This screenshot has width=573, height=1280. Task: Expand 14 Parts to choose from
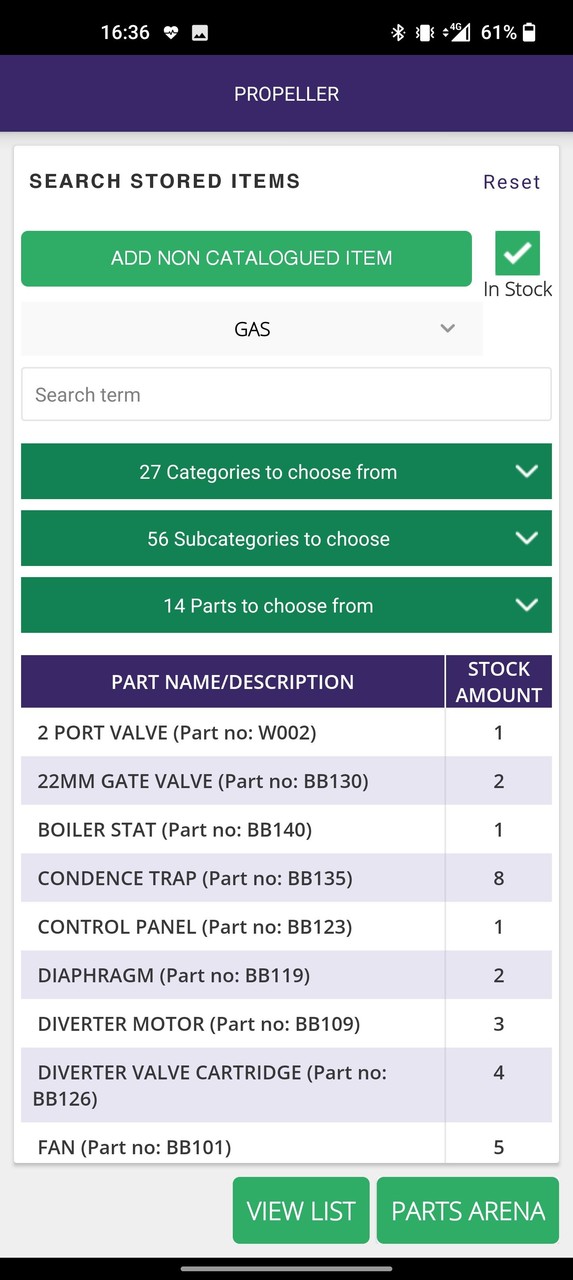tap(286, 606)
